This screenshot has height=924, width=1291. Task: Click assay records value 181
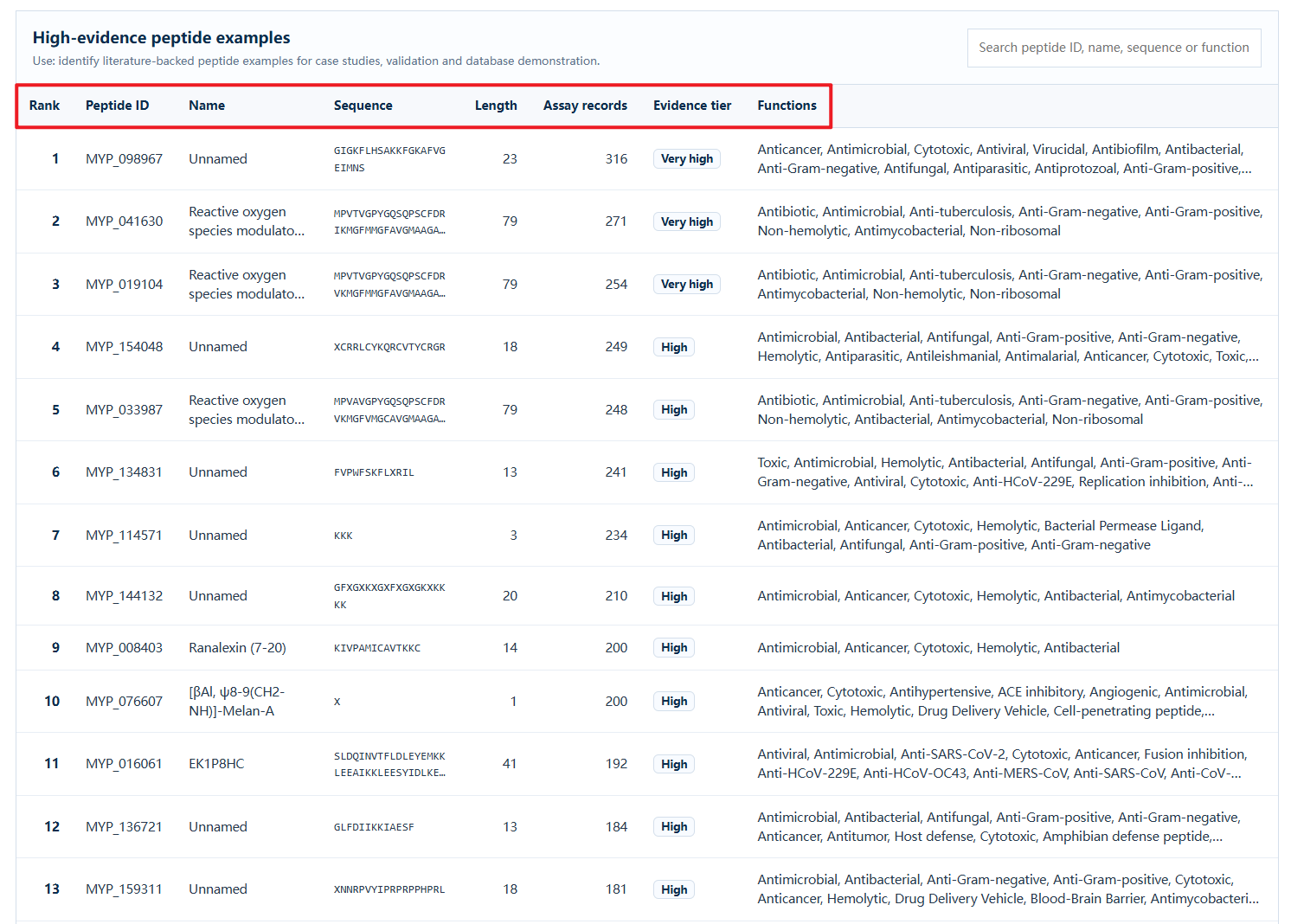tap(616, 889)
